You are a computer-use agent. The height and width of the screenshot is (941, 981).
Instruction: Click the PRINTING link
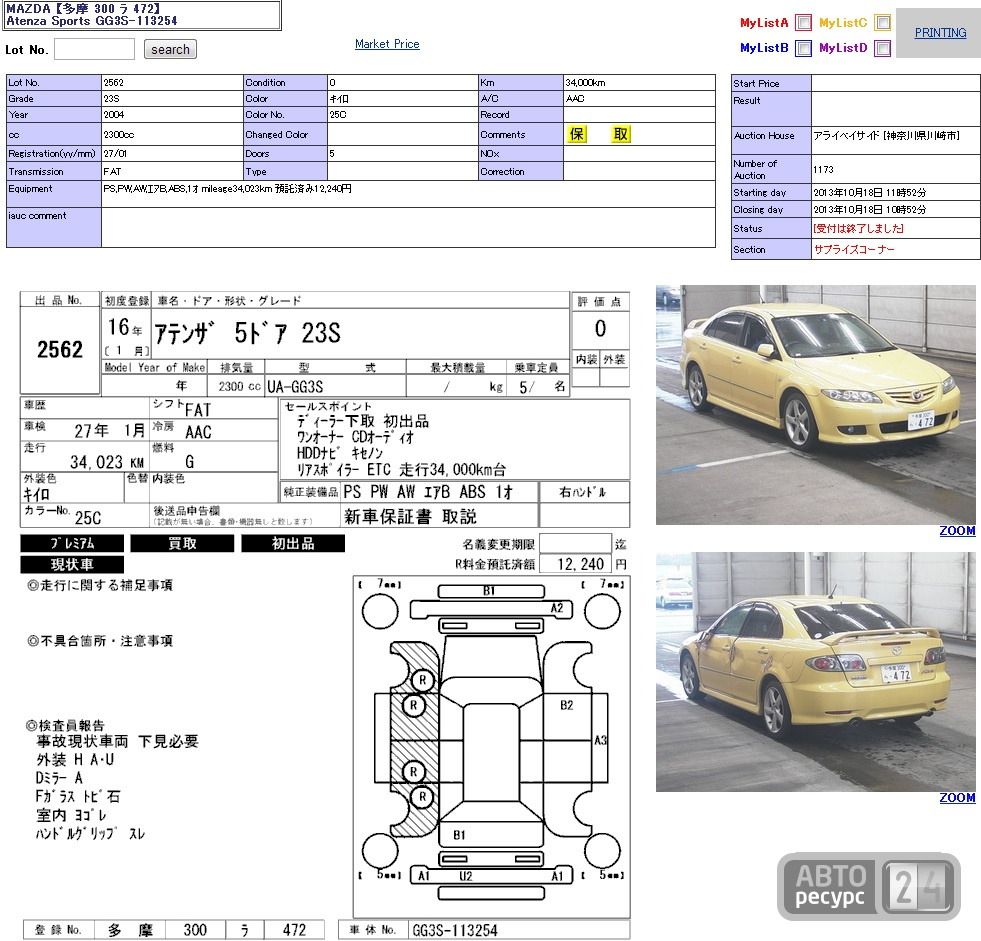940,33
